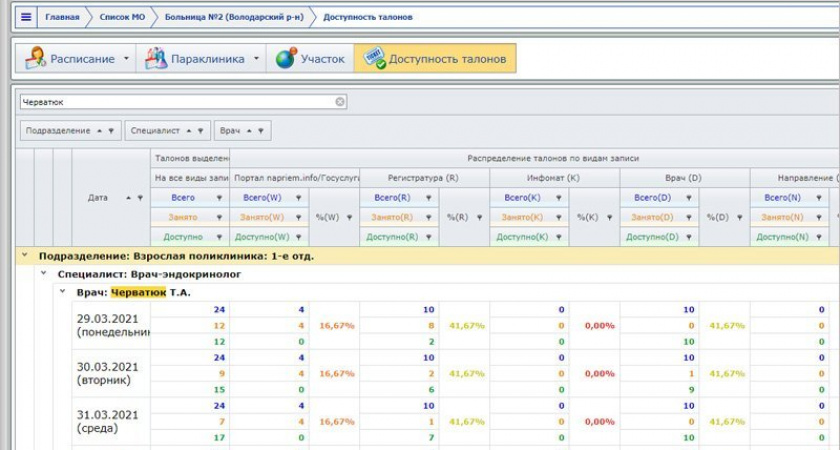
Task: Click the Доступность талонов ticket icon
Action: tap(375, 59)
